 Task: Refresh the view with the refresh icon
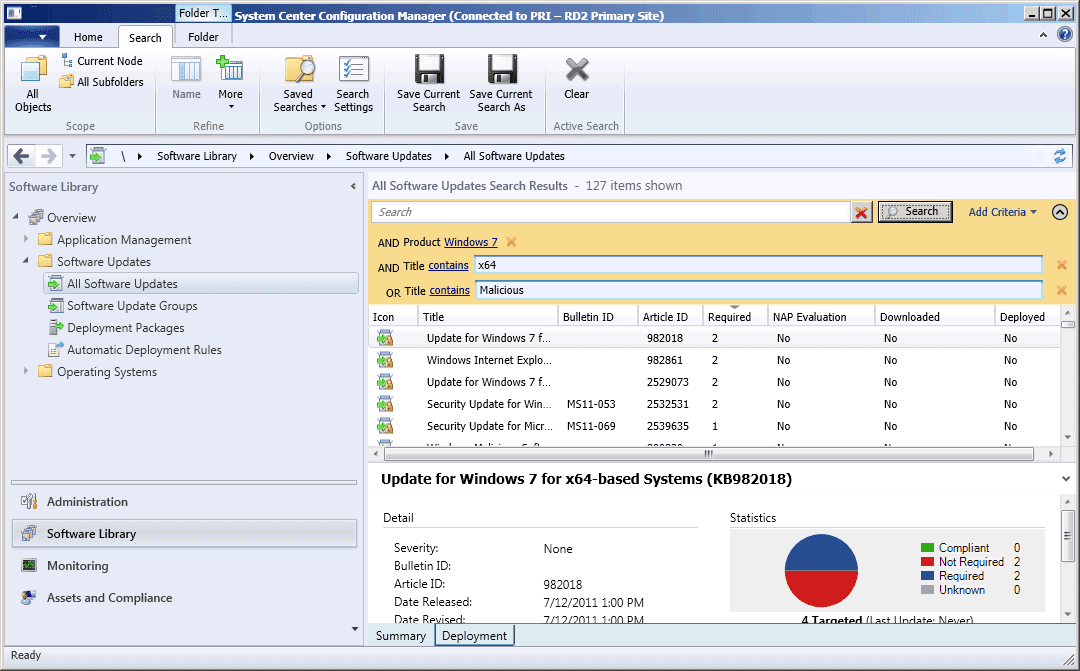[1059, 156]
